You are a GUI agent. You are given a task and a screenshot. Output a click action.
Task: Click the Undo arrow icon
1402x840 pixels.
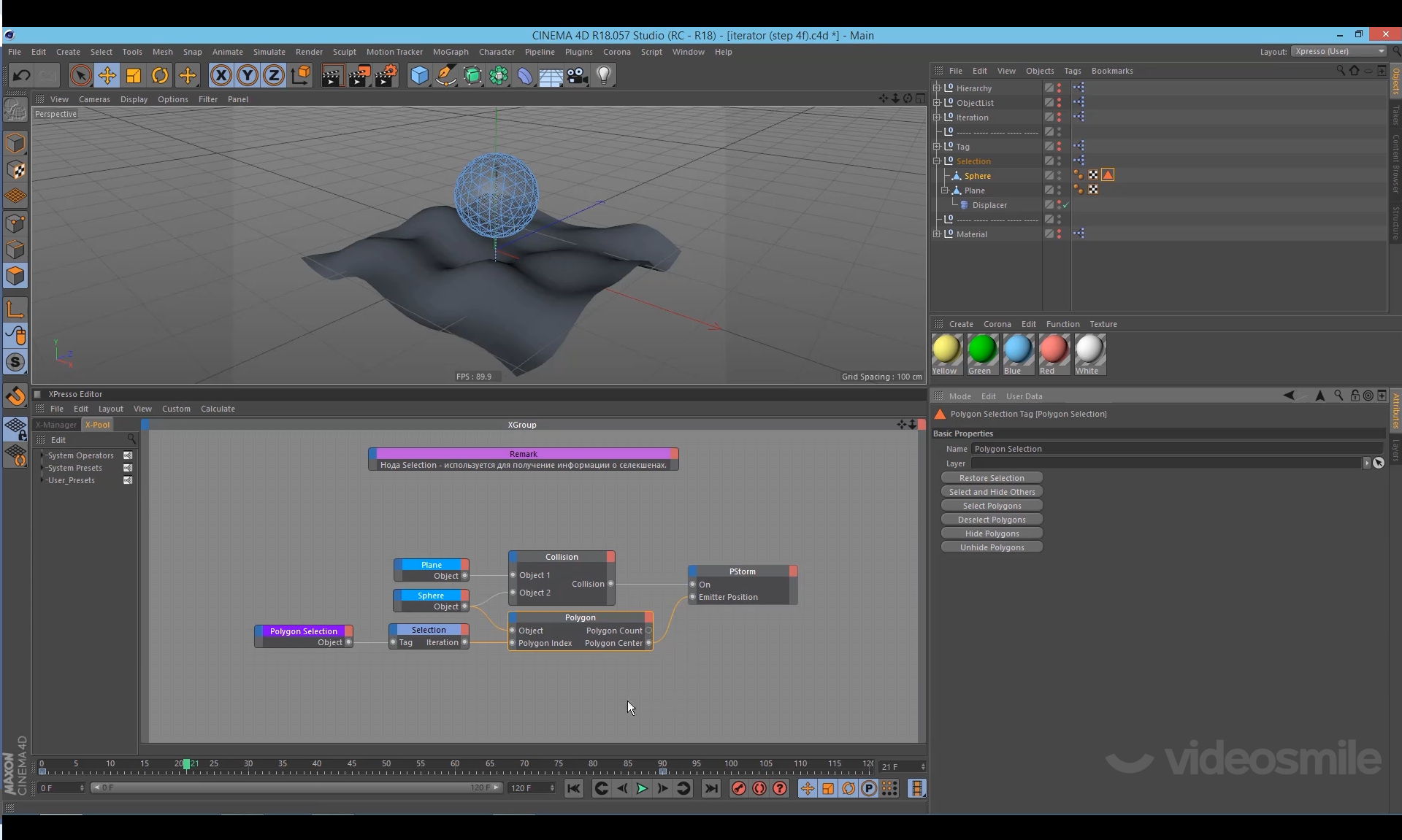coord(21,75)
